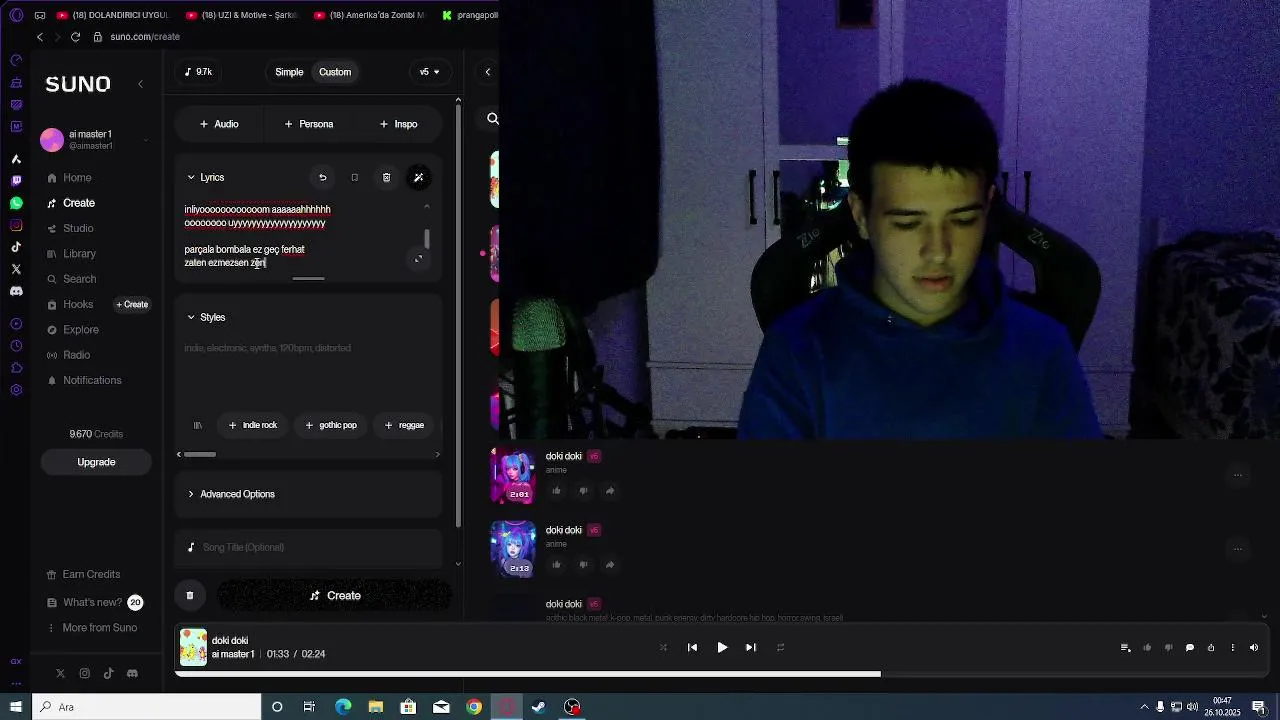Viewport: 1280px width, 720px height.
Task: Click the bookmark icon in the Lyrics header
Action: coord(354,177)
